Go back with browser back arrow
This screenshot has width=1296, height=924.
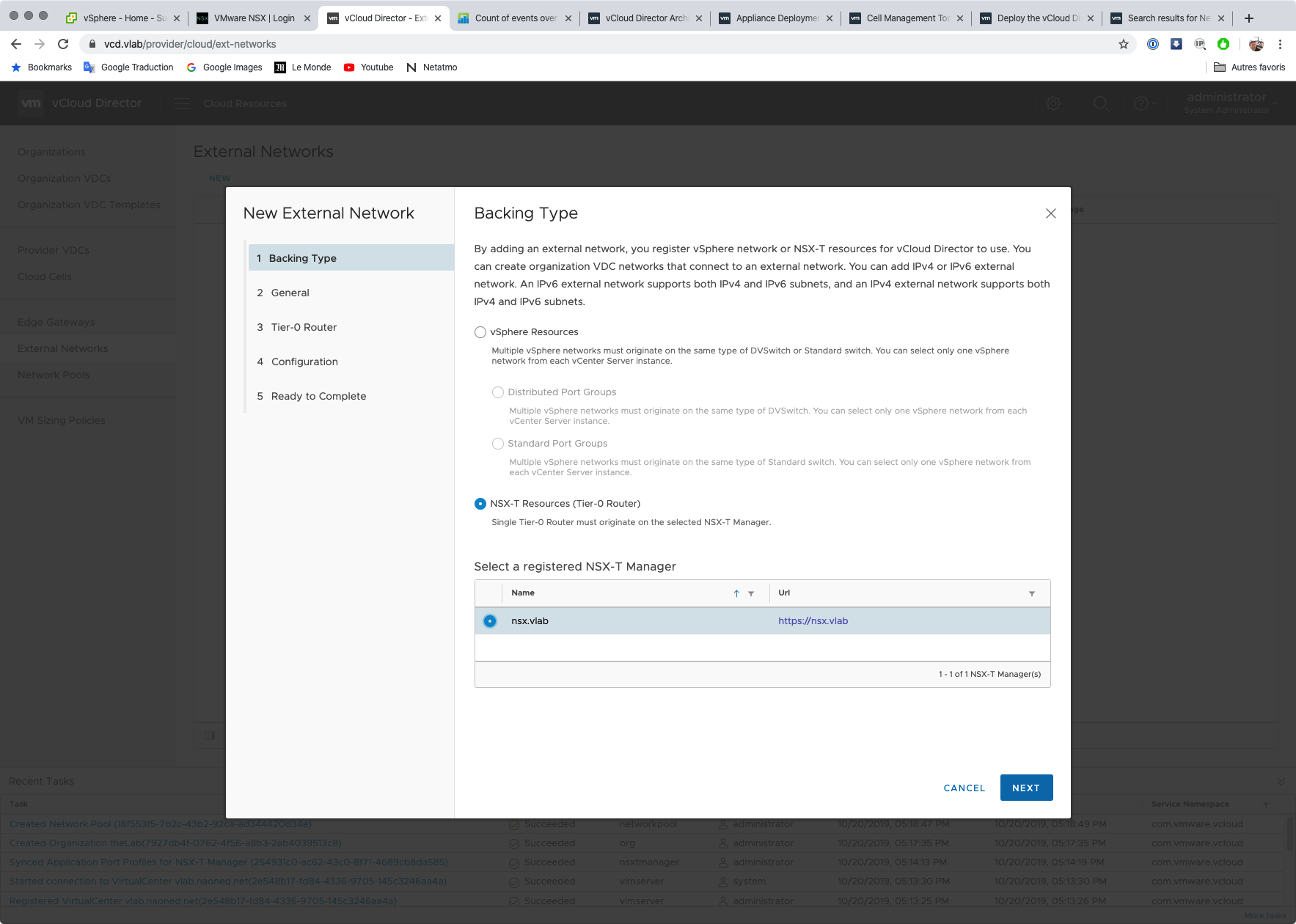(16, 44)
